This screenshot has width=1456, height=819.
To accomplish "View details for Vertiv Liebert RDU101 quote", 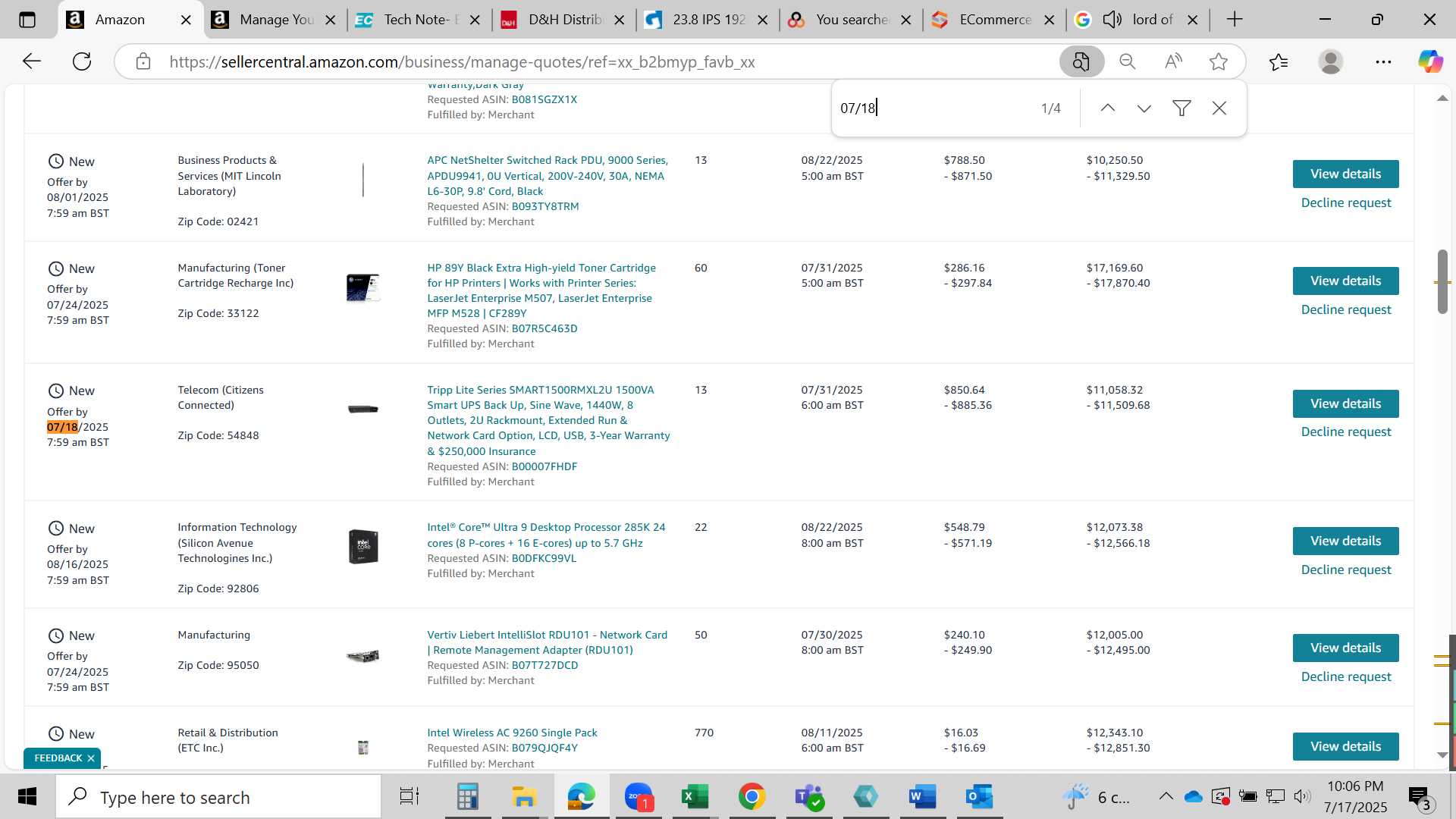I will coord(1345,648).
